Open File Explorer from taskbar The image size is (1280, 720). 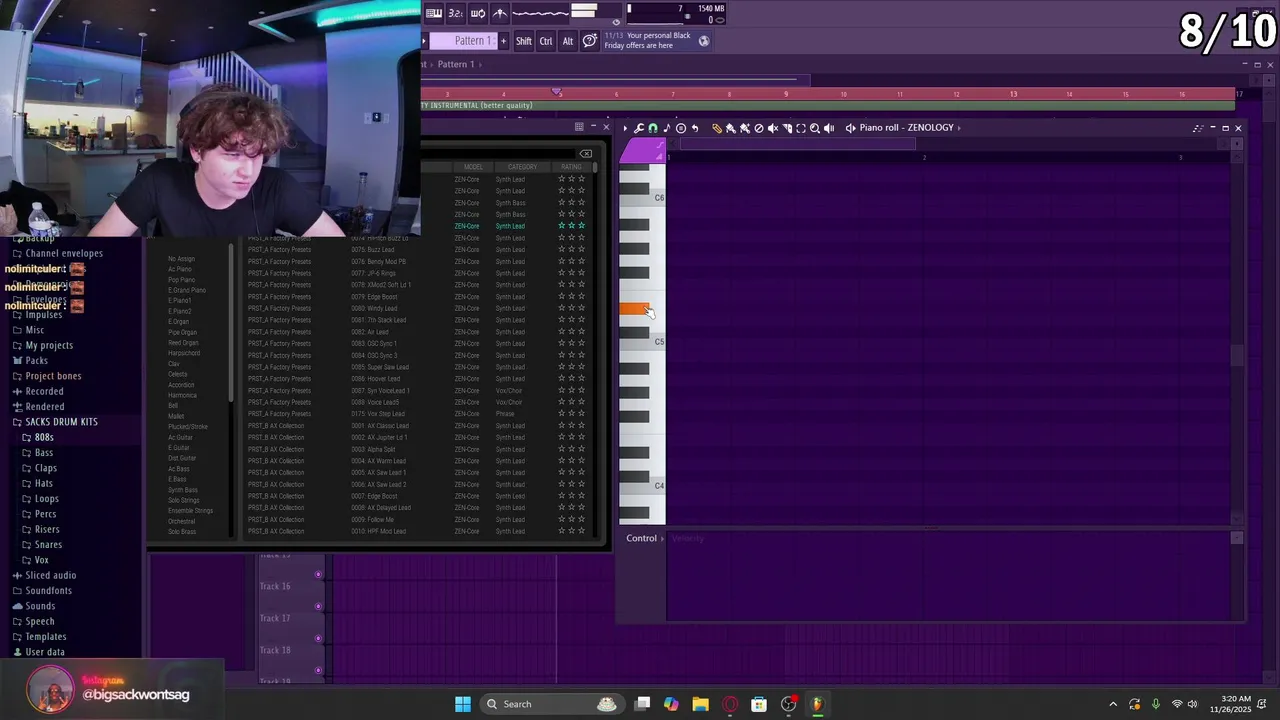click(x=700, y=704)
